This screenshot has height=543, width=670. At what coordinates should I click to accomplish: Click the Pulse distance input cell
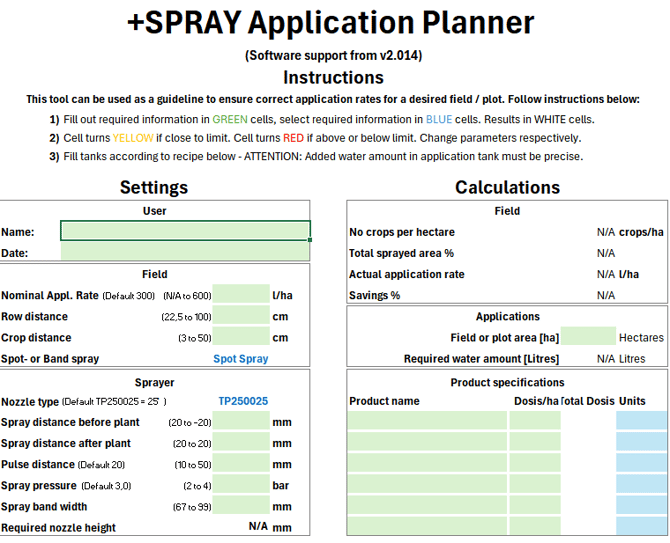click(241, 464)
